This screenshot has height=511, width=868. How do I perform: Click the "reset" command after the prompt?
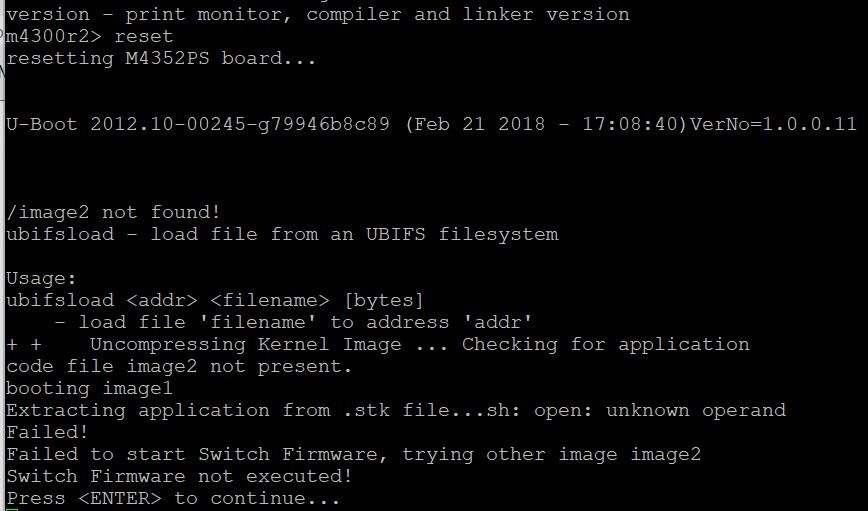click(143, 36)
